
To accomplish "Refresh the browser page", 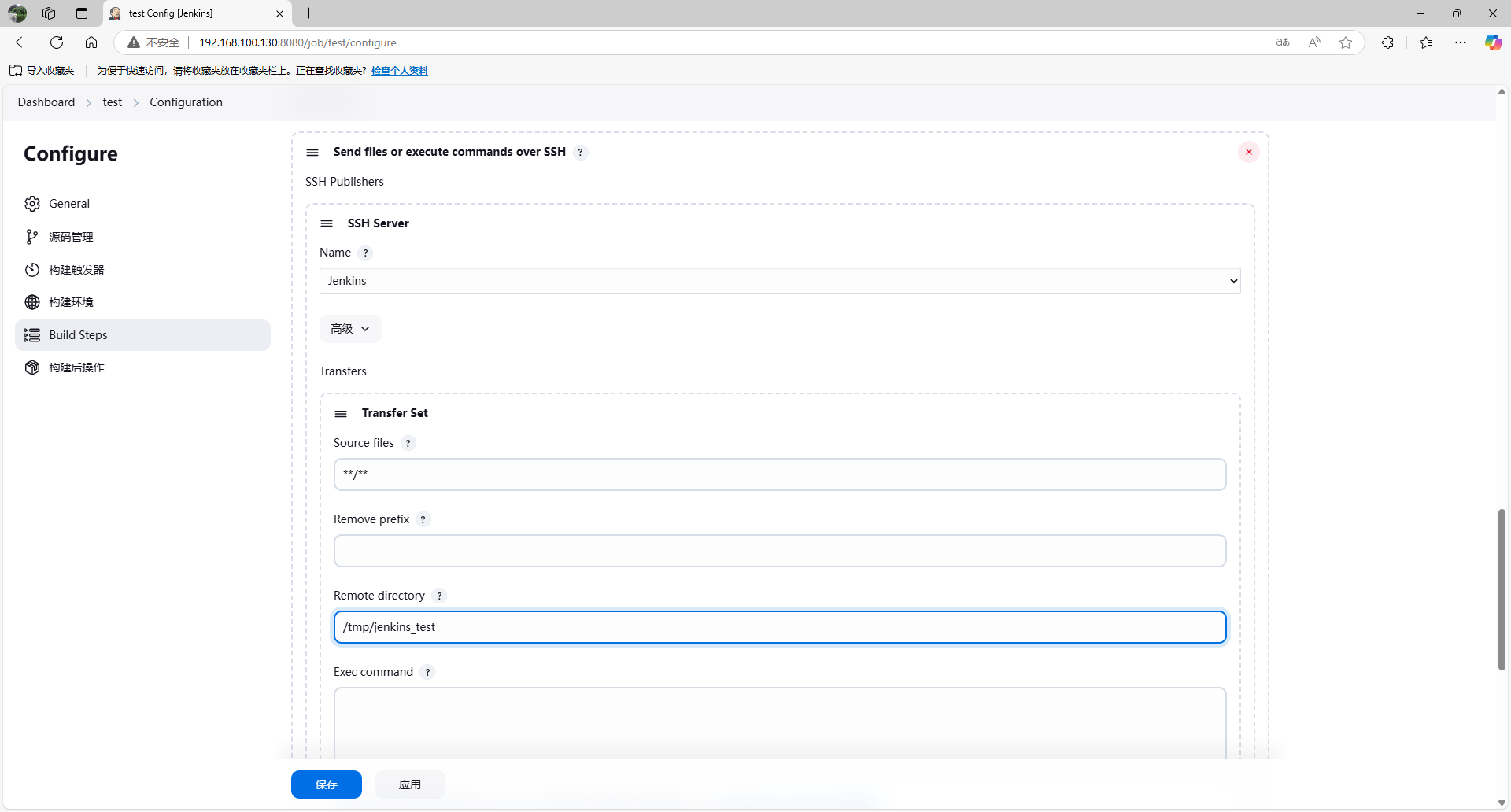I will (x=57, y=42).
